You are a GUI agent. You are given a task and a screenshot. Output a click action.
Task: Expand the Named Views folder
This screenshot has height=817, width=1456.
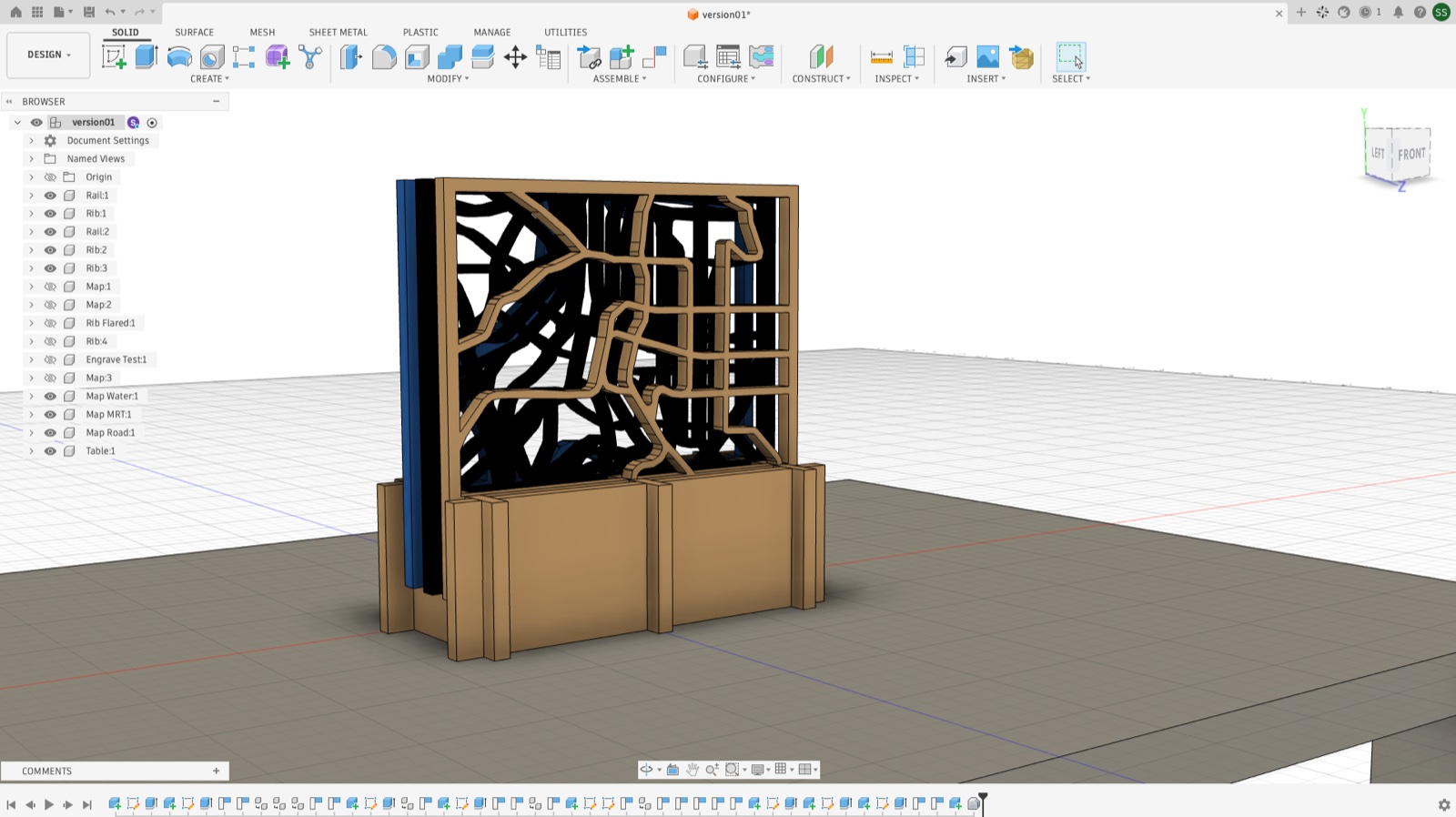(31, 159)
